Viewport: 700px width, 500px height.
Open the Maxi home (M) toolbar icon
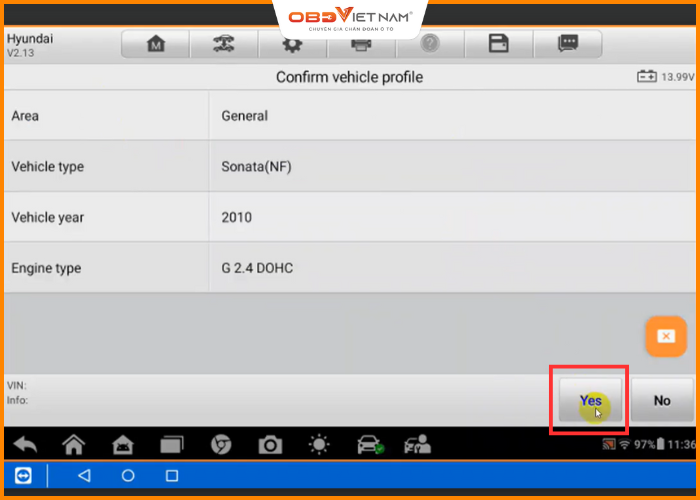[x=156, y=44]
